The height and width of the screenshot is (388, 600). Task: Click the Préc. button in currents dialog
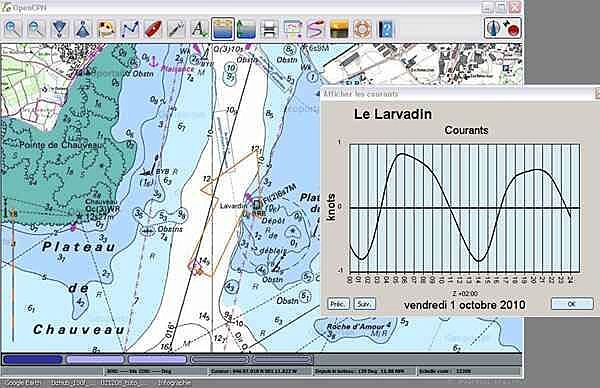click(x=338, y=304)
